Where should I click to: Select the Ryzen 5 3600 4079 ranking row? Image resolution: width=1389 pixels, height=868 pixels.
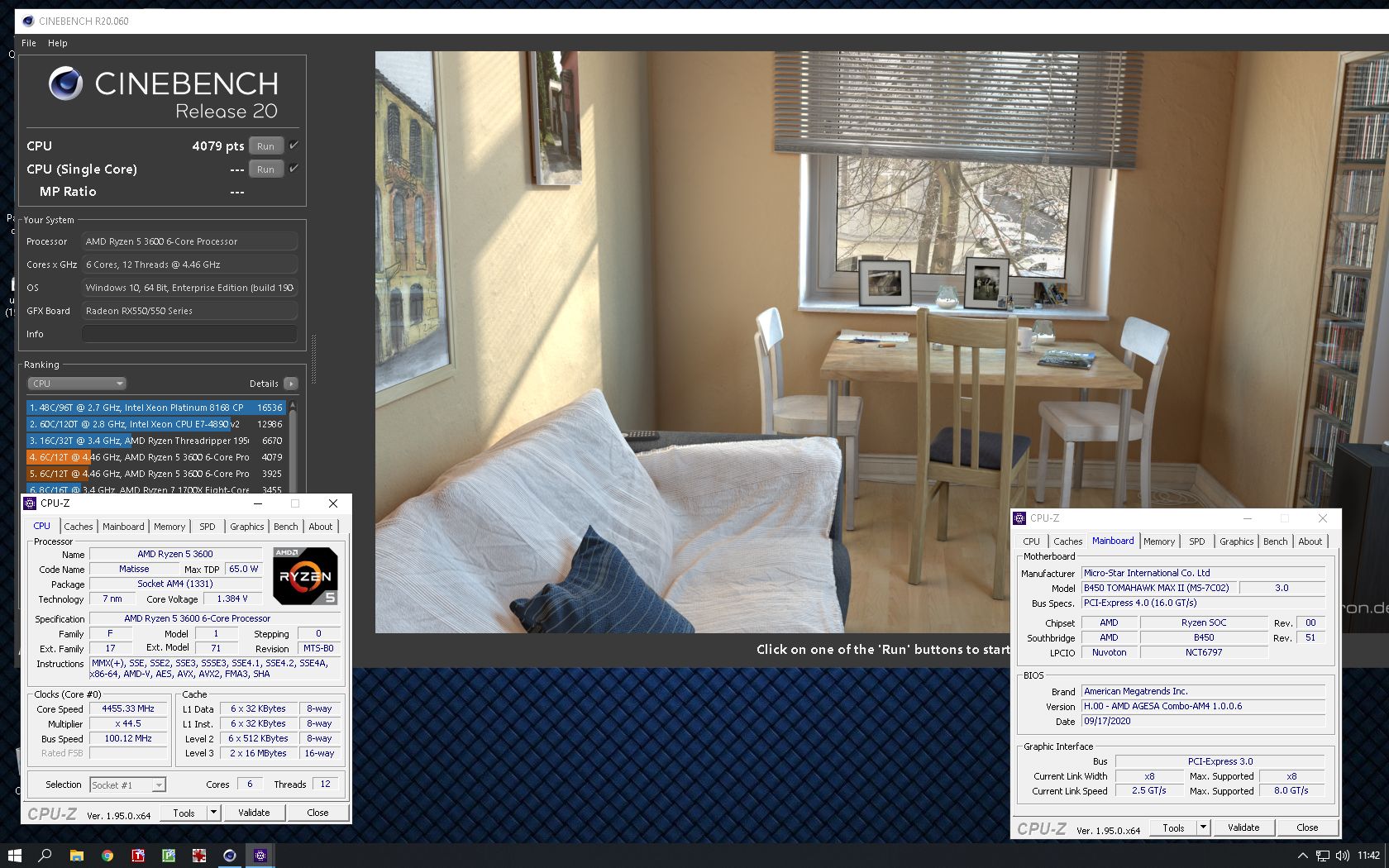[x=155, y=457]
